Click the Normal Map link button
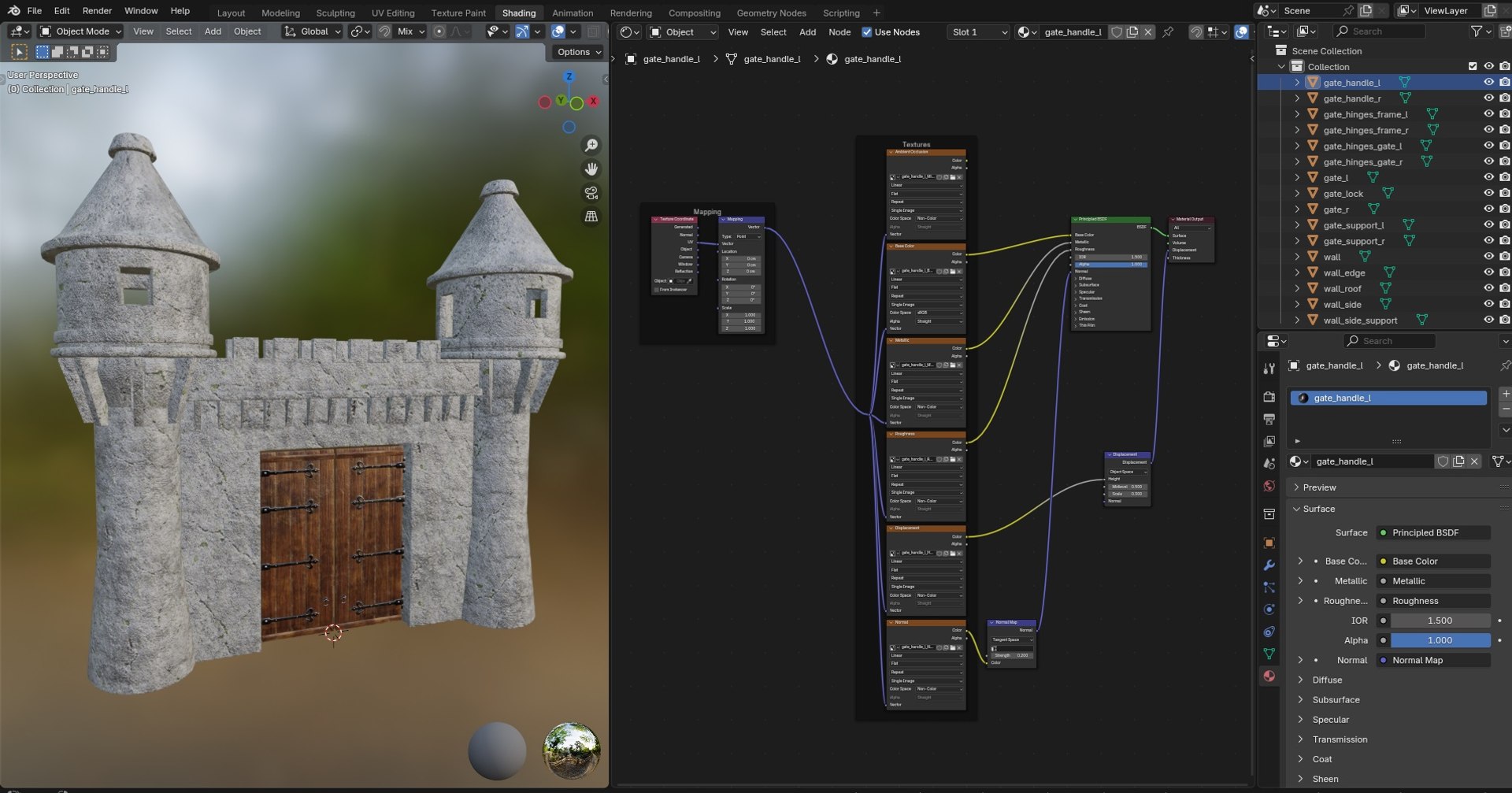Screen dimensions: 1512x793 [x=1433, y=661]
